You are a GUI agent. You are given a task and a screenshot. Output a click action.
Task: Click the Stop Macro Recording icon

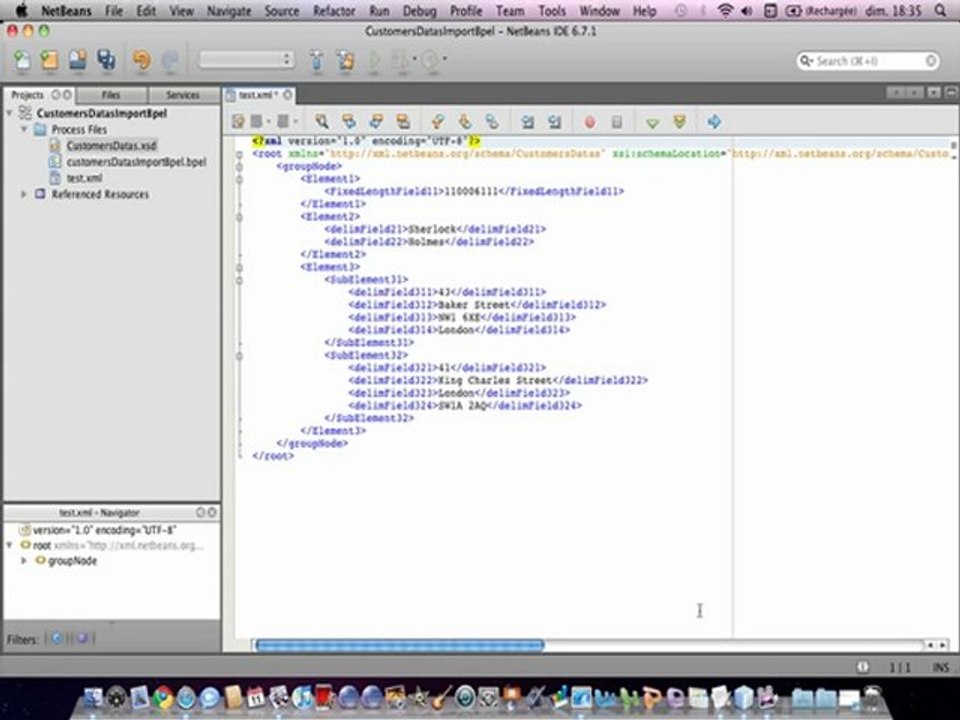617,122
